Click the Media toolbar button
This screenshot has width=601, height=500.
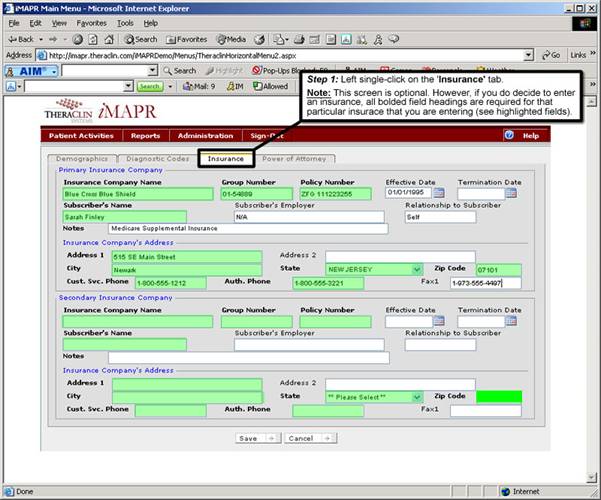233,39
